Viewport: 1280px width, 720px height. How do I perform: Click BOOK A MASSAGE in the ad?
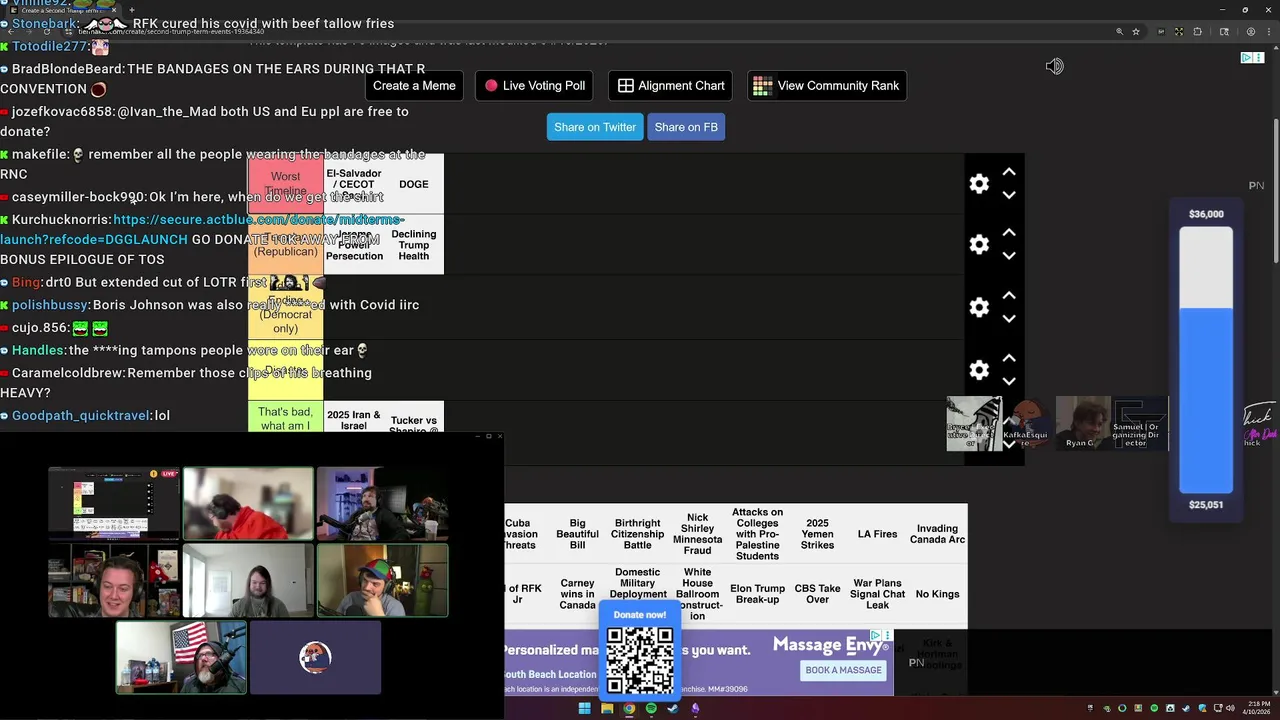coord(843,670)
